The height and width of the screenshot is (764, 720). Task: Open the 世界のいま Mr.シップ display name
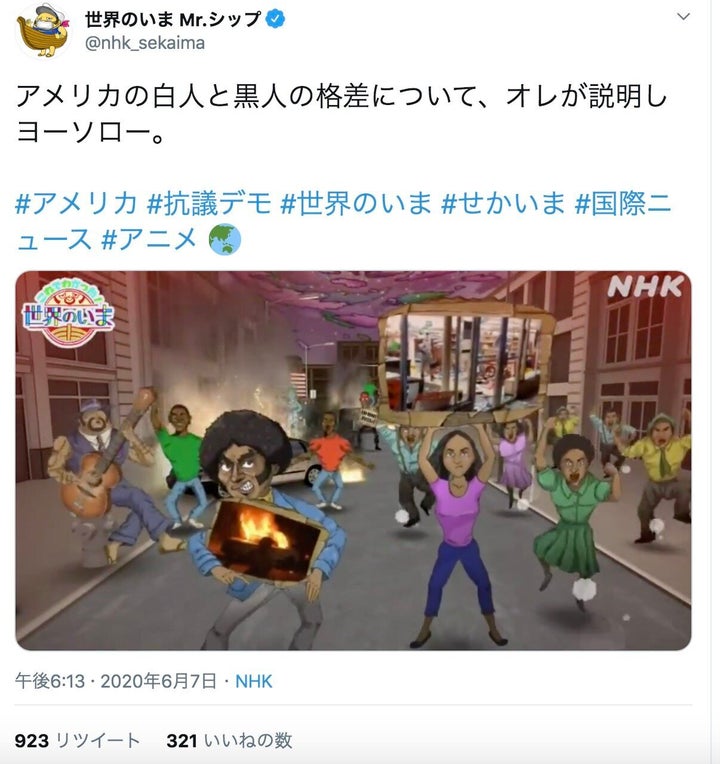[x=172, y=19]
